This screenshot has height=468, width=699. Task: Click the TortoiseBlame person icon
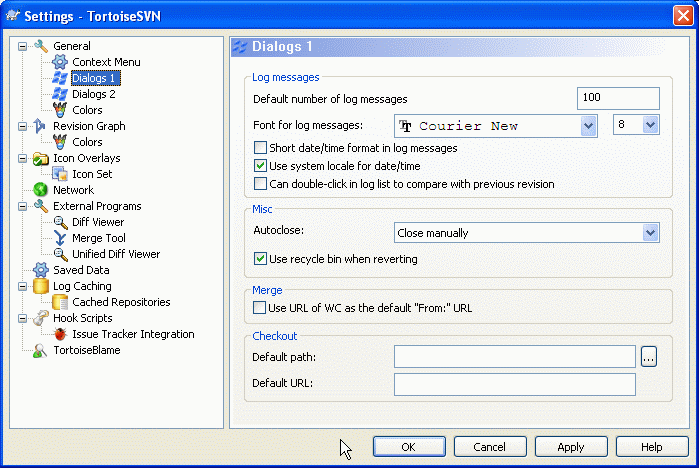click(40, 350)
